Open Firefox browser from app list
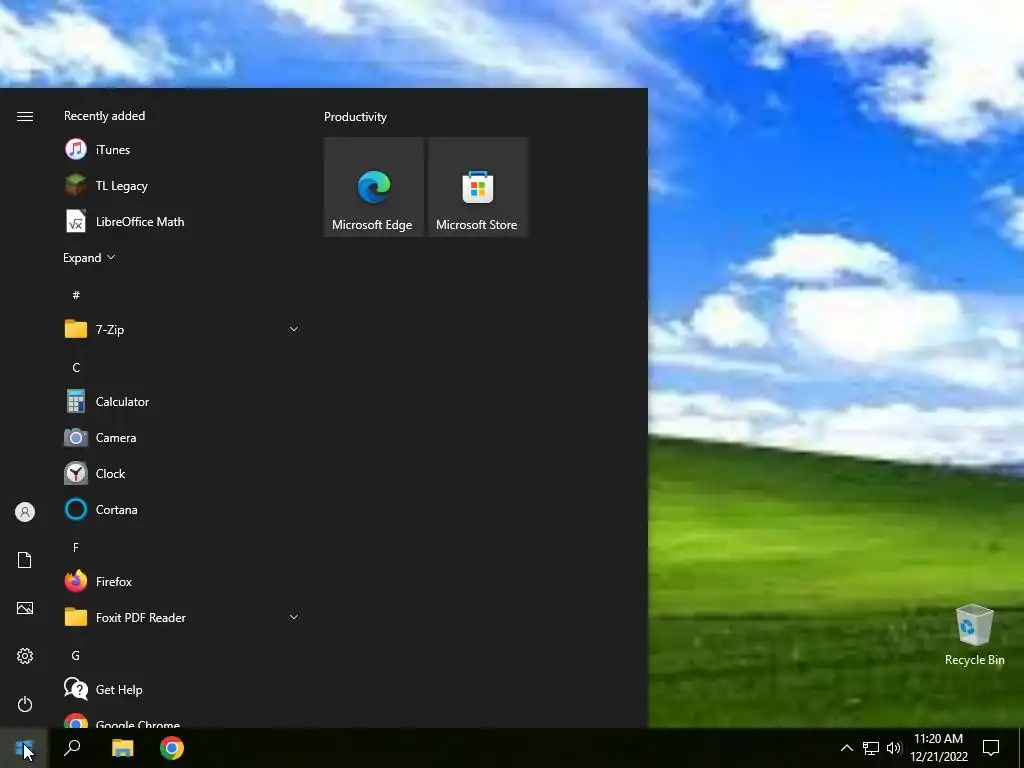 [x=183, y=581]
